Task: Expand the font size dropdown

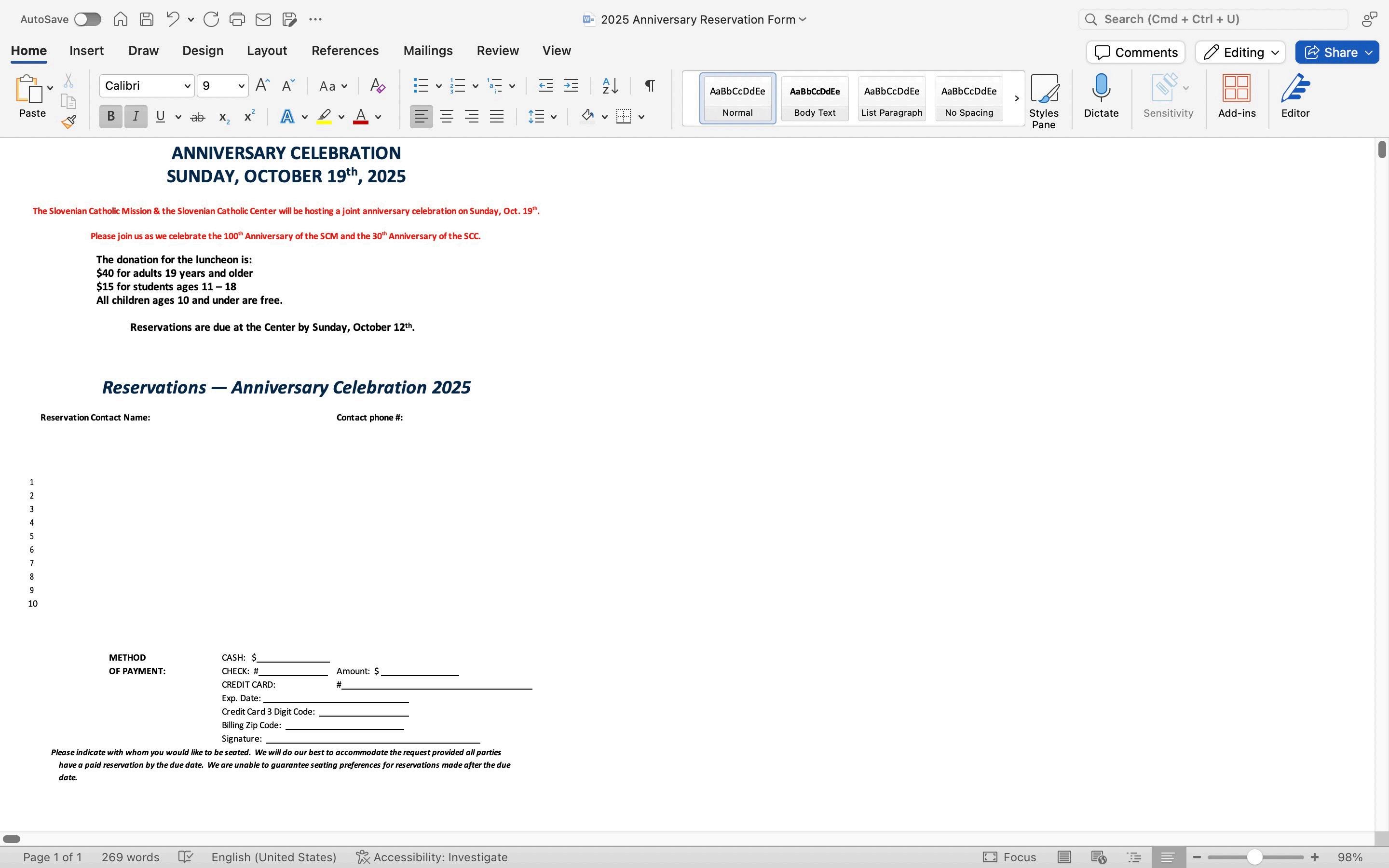Action: 241,86
